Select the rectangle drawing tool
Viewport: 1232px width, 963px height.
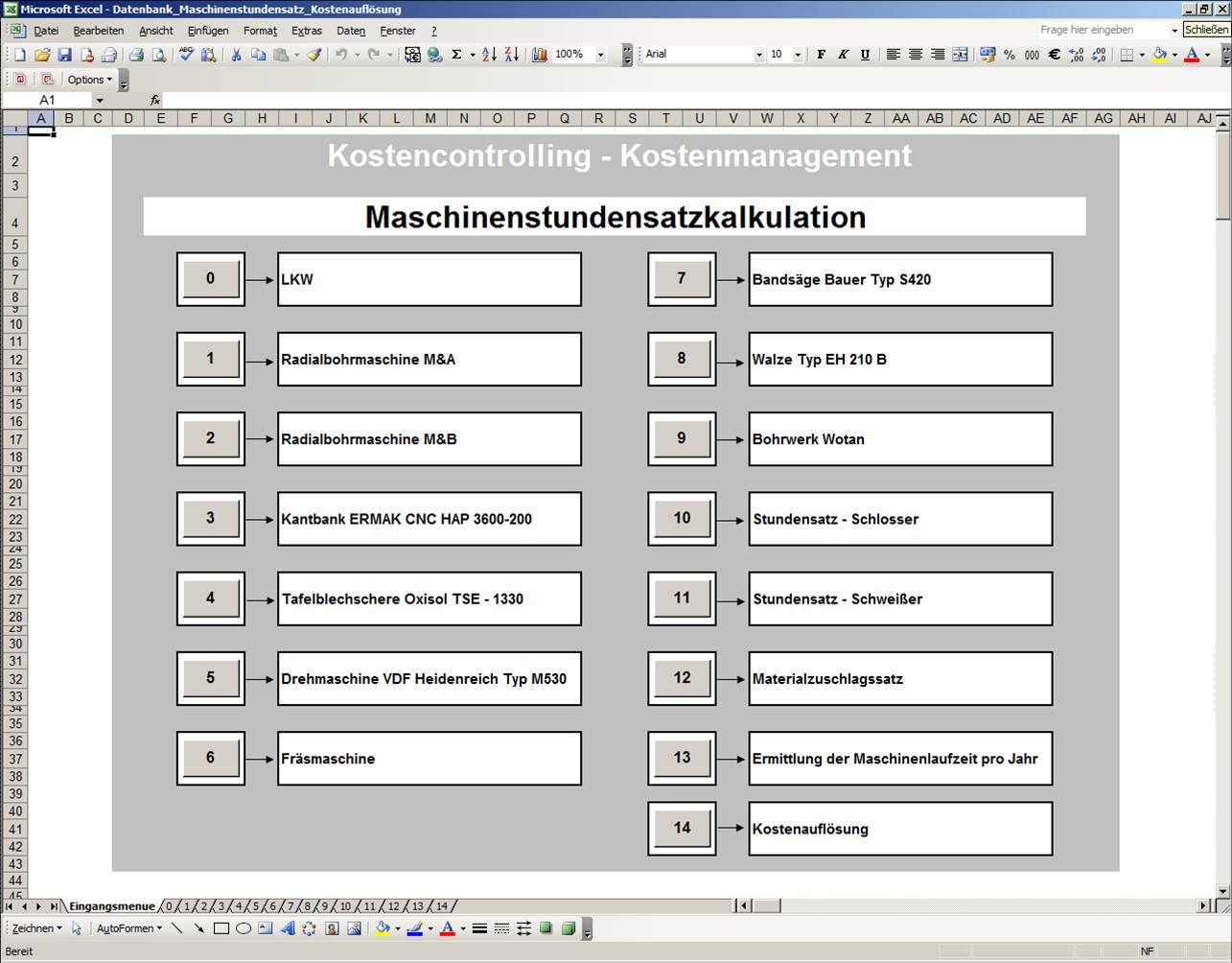pyautogui.click(x=221, y=928)
